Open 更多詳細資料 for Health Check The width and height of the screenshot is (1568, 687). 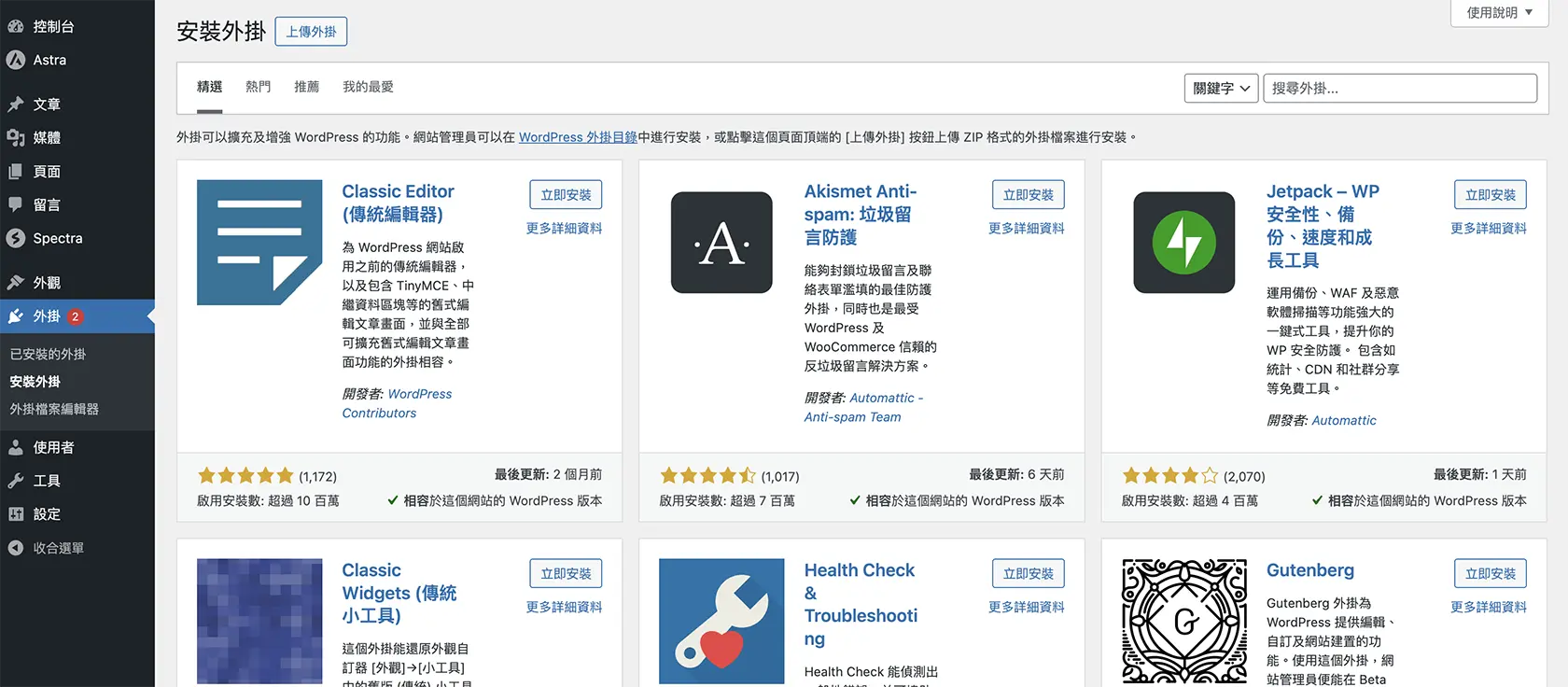(1027, 608)
